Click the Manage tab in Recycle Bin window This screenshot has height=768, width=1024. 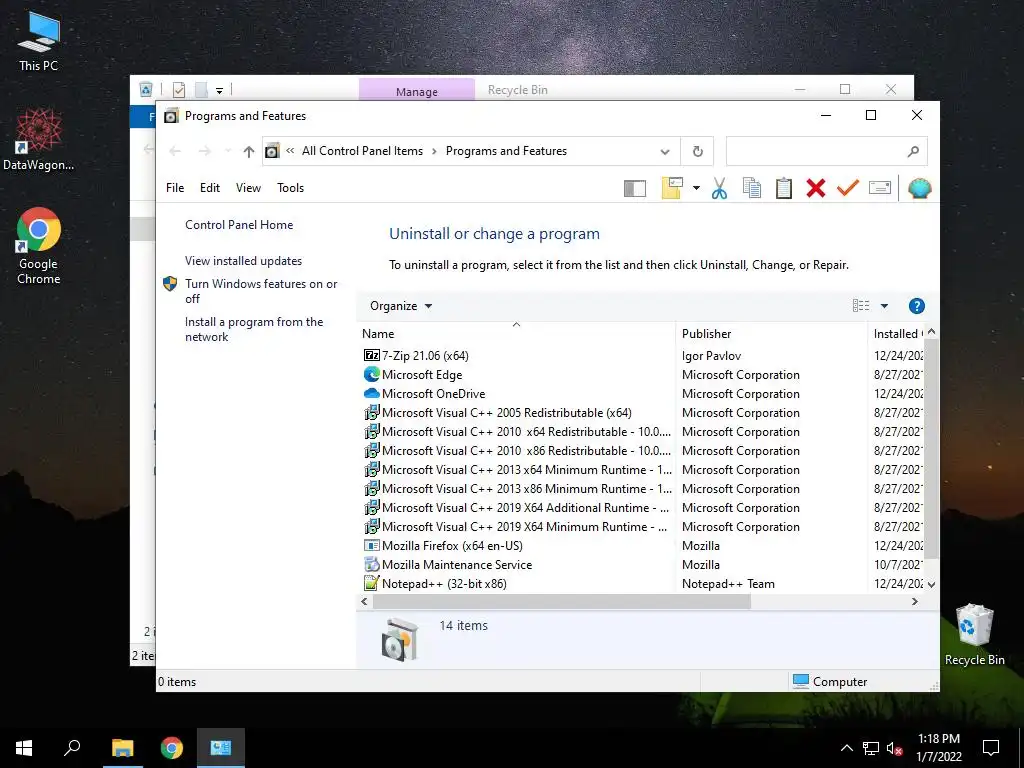click(x=417, y=90)
